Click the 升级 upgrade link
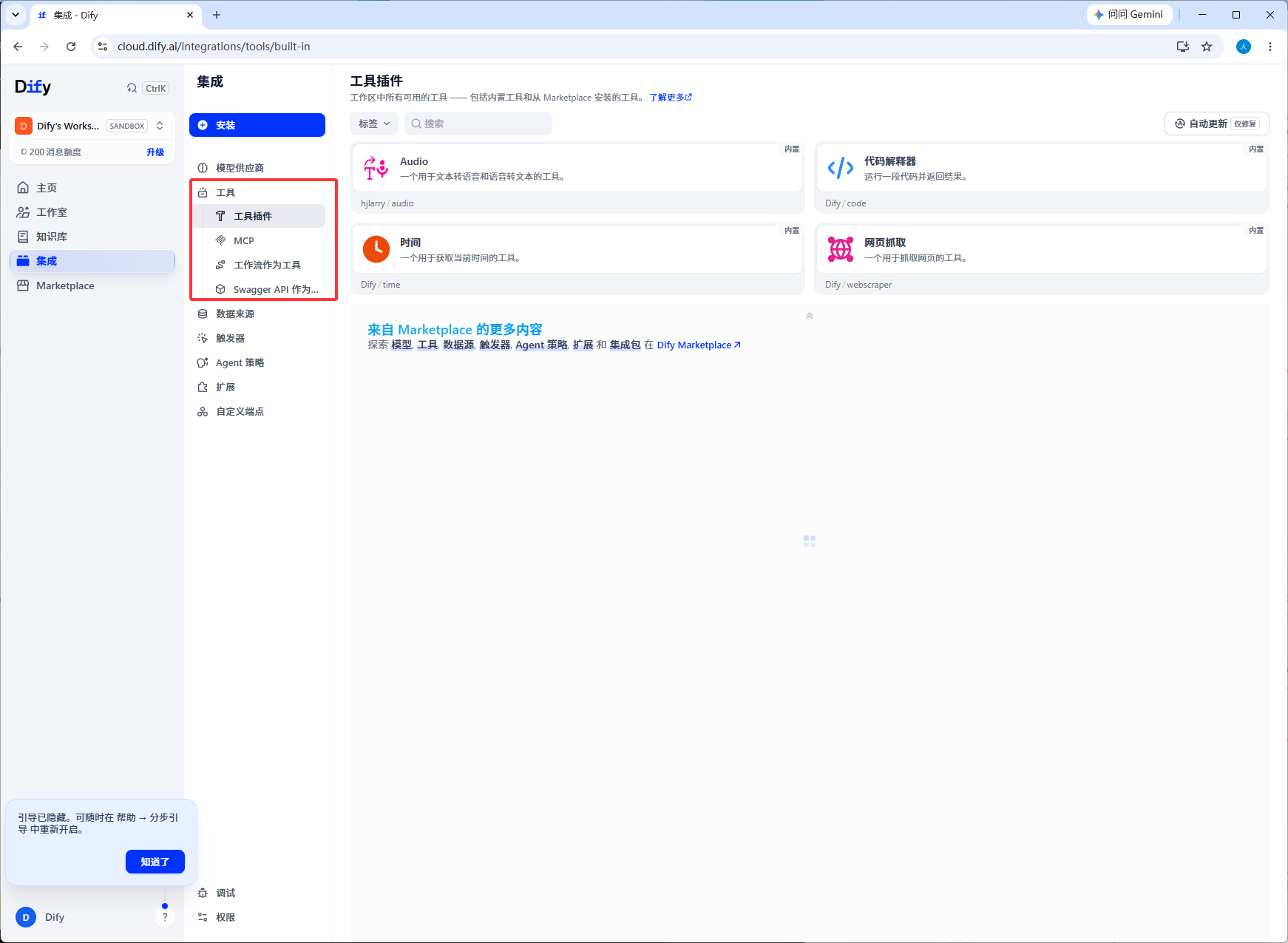Screen dimensions: 1288x943 [155, 152]
